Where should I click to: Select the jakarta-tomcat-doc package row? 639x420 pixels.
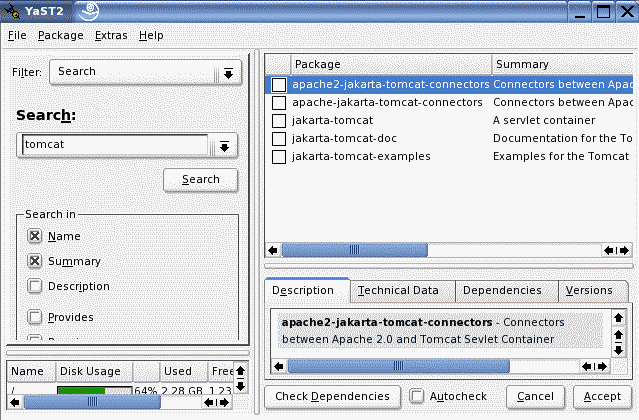point(449,139)
